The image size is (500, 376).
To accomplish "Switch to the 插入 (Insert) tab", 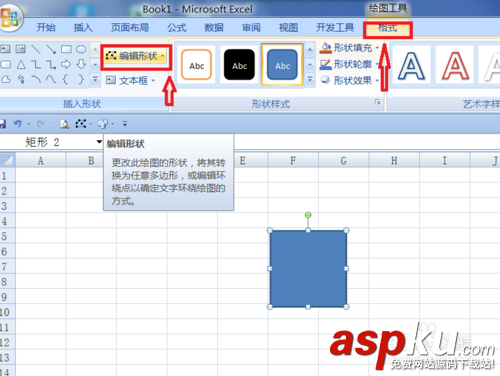I will coord(83,27).
